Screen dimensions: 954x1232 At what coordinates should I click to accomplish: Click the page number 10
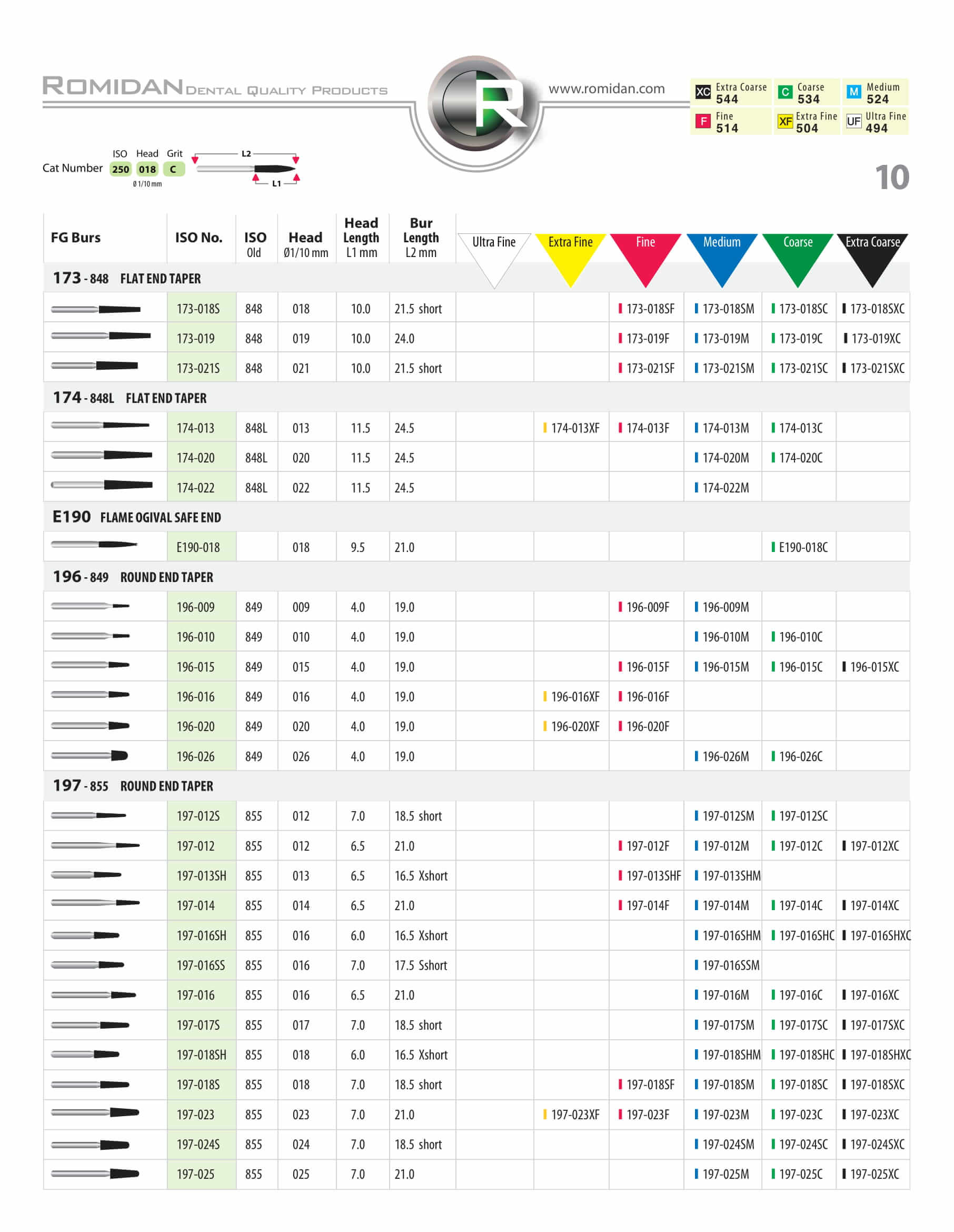(891, 177)
